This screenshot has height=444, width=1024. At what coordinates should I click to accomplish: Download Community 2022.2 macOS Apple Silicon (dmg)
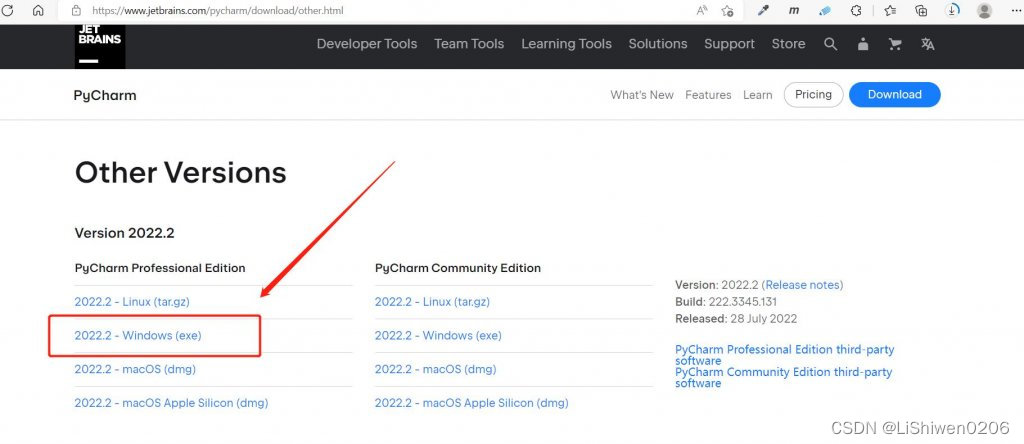point(472,403)
